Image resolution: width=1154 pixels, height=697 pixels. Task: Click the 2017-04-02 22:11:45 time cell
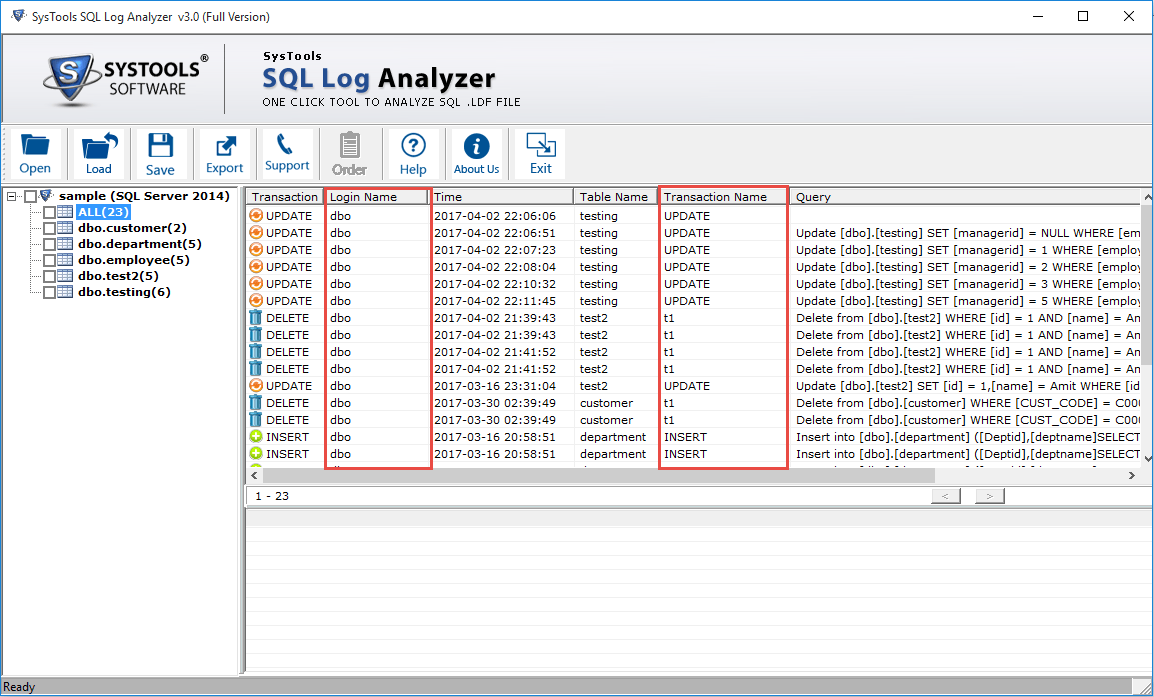[495, 301]
